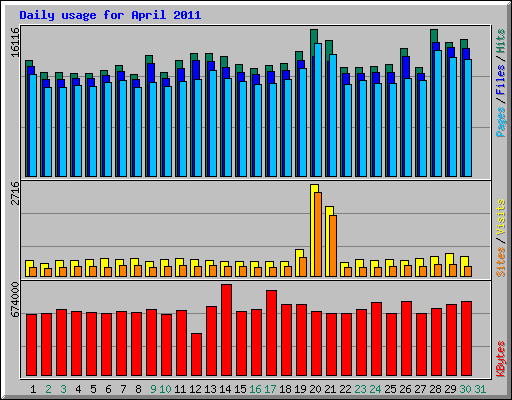Click the cyan pages bar for day 20
This screenshot has height=400, width=512.
318,110
